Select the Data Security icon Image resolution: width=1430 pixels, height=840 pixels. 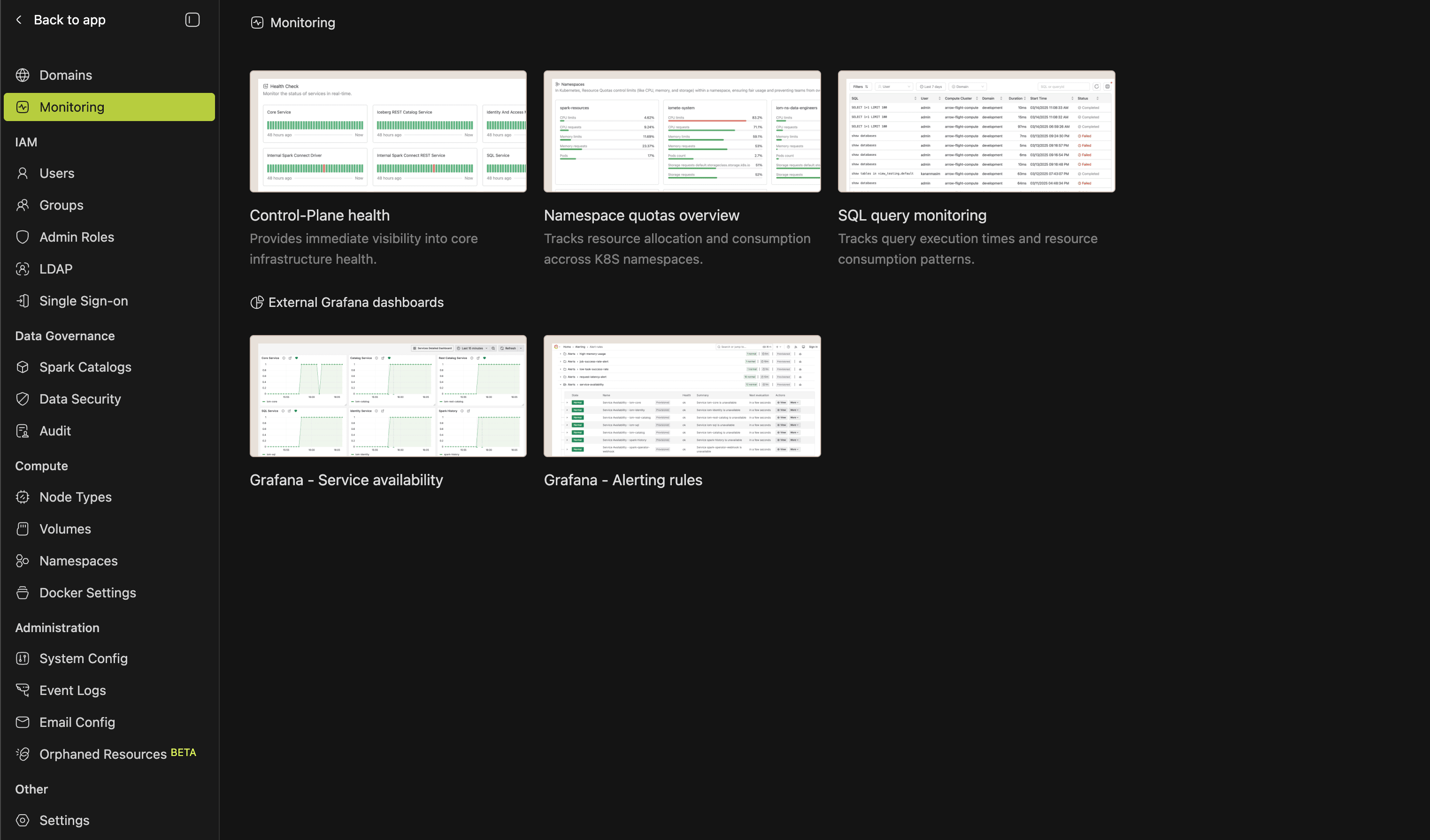23,398
